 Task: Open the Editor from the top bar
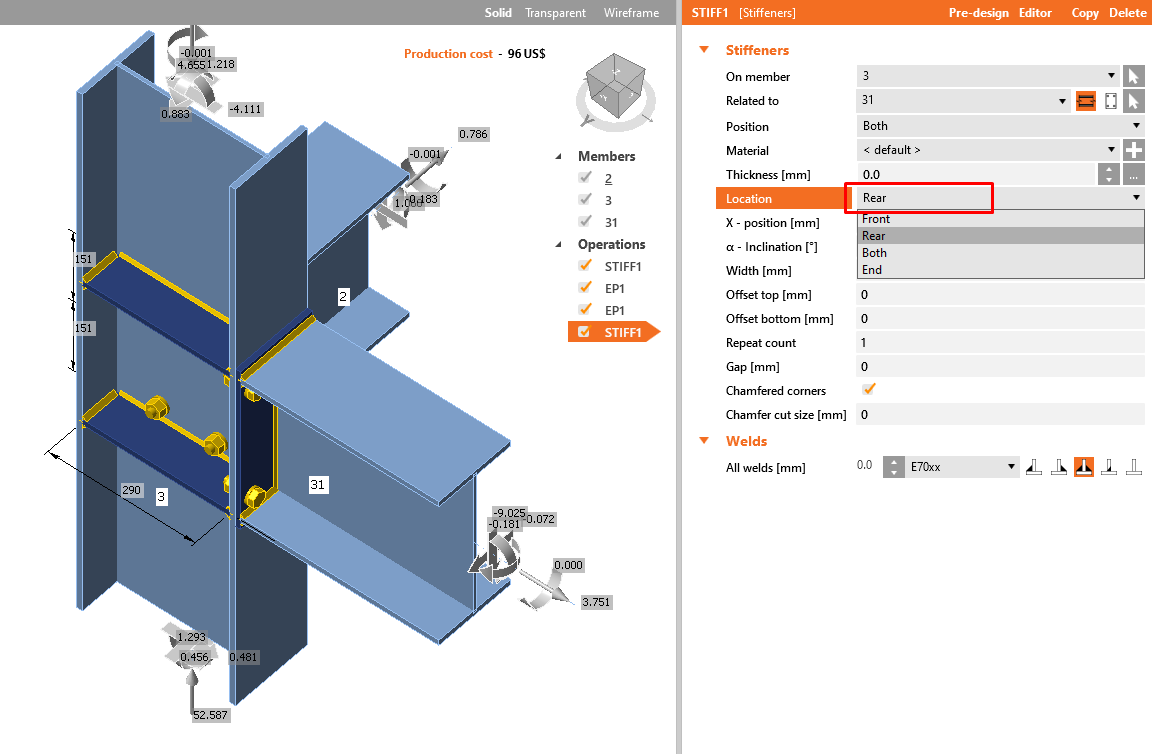[1035, 13]
